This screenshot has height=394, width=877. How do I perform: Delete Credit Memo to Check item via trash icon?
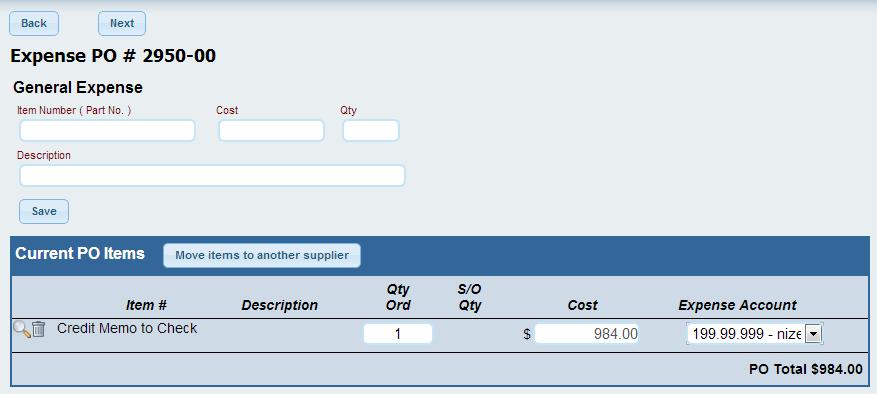[38, 329]
